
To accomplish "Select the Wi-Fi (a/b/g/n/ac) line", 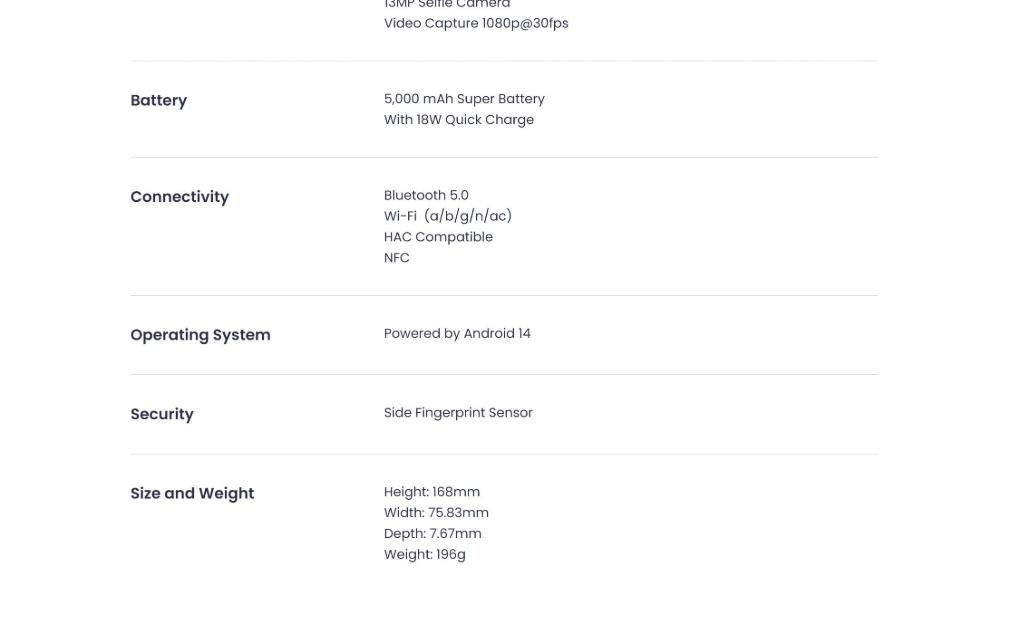I will (447, 216).
